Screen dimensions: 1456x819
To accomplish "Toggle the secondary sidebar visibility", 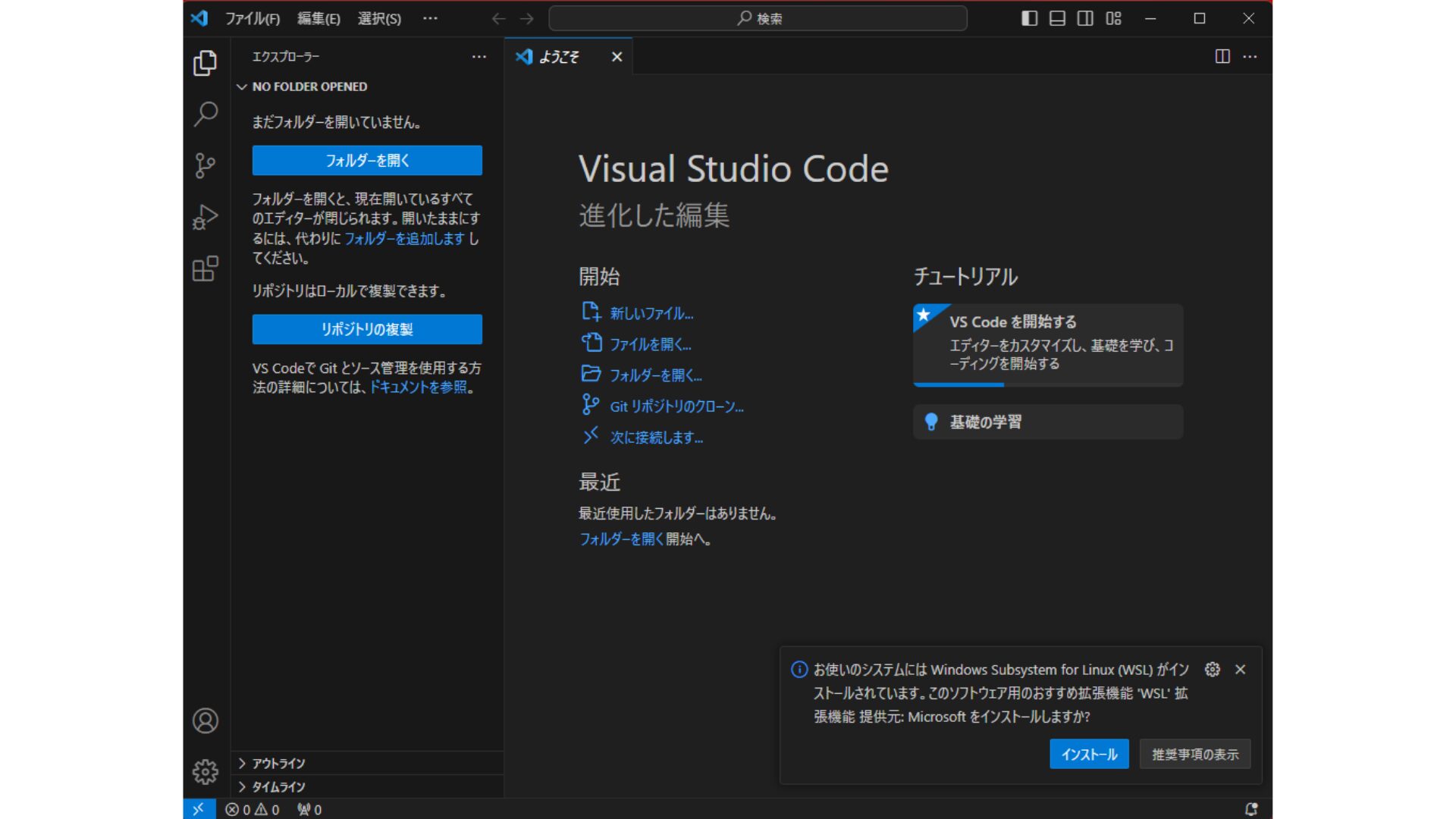I will pyautogui.click(x=1084, y=18).
